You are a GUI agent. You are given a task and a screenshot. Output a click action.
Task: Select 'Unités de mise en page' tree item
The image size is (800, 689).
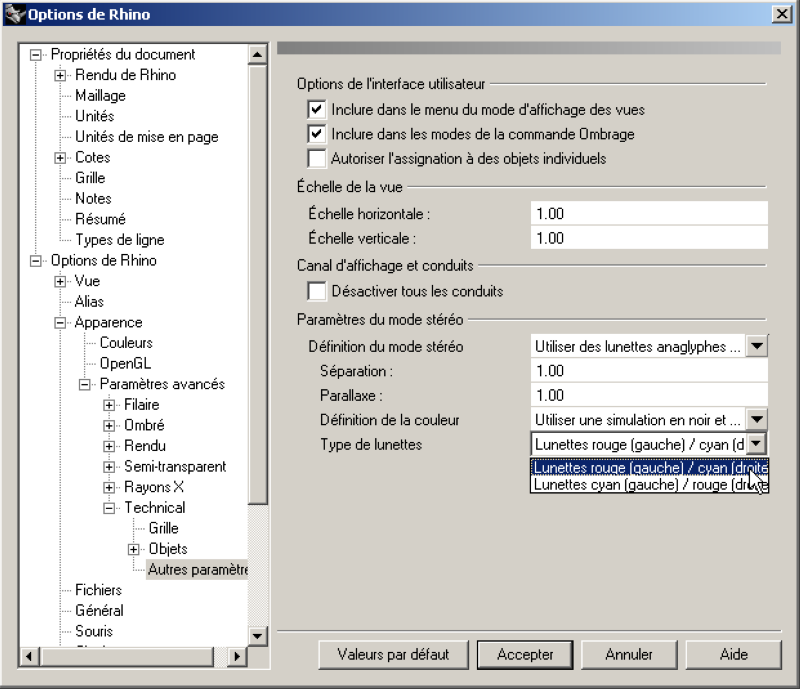coord(146,137)
